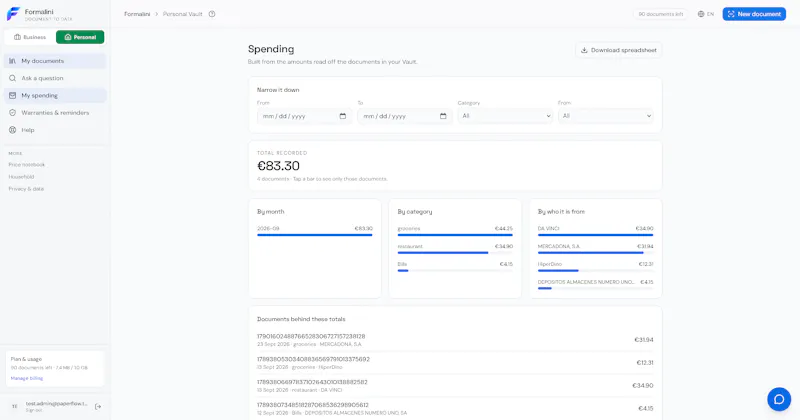Click the 90 documents left badge

[x=661, y=14]
